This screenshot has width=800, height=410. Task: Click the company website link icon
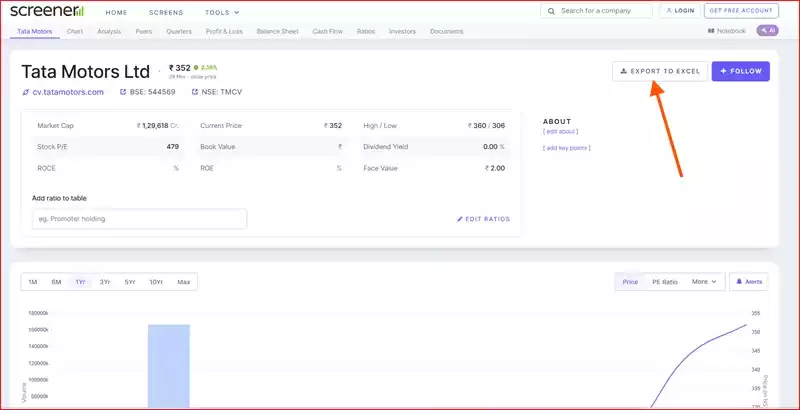tap(26, 92)
